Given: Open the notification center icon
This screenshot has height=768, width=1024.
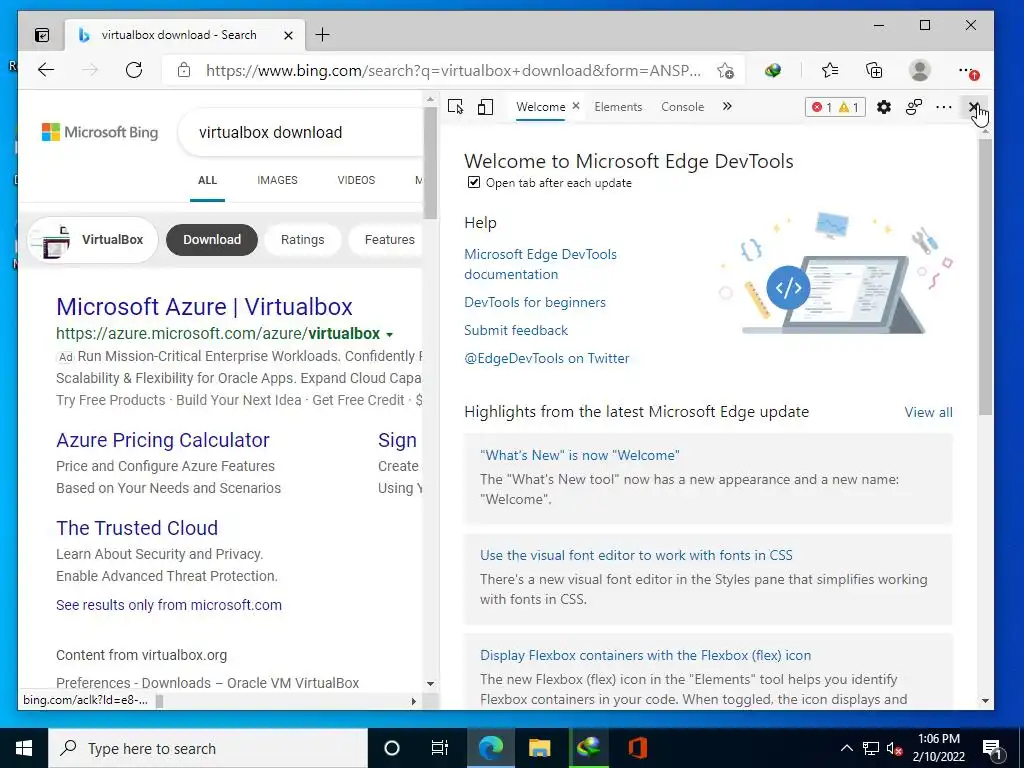Looking at the screenshot, I should [992, 748].
